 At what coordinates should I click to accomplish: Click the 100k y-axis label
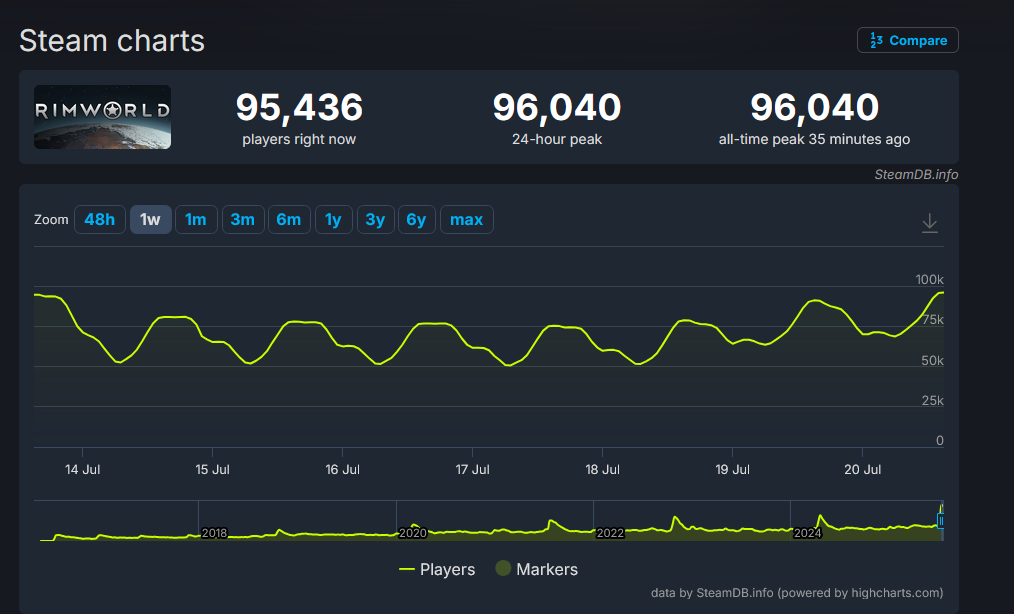tap(929, 280)
